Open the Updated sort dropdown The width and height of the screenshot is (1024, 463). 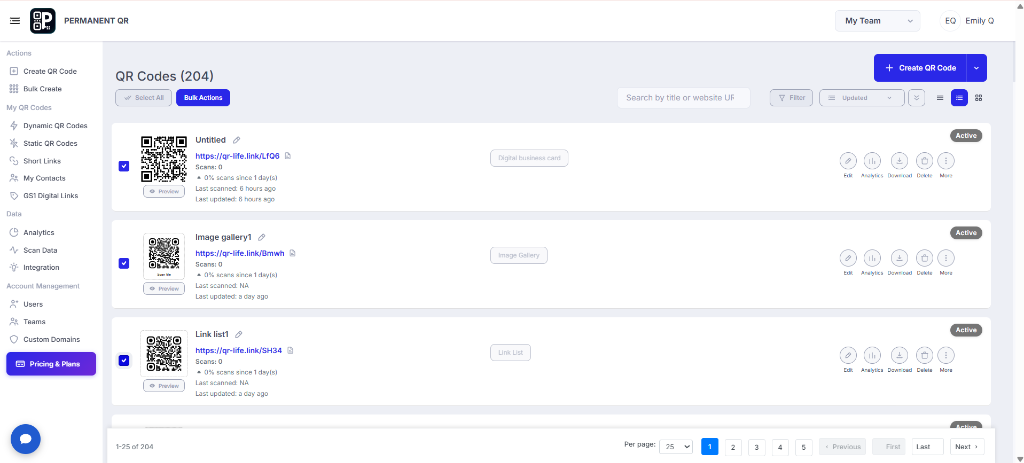[861, 98]
